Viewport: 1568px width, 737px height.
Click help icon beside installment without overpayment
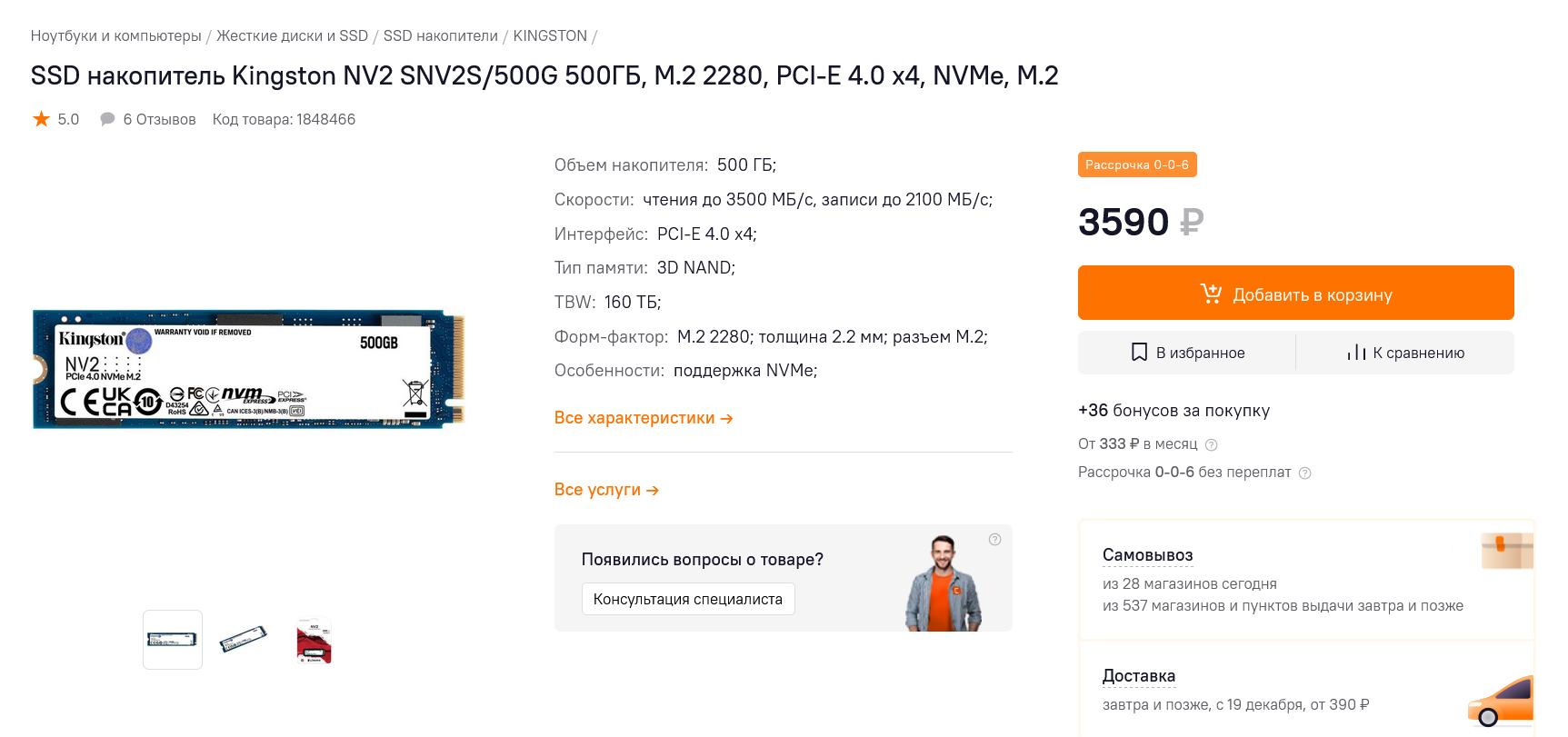tap(1304, 473)
